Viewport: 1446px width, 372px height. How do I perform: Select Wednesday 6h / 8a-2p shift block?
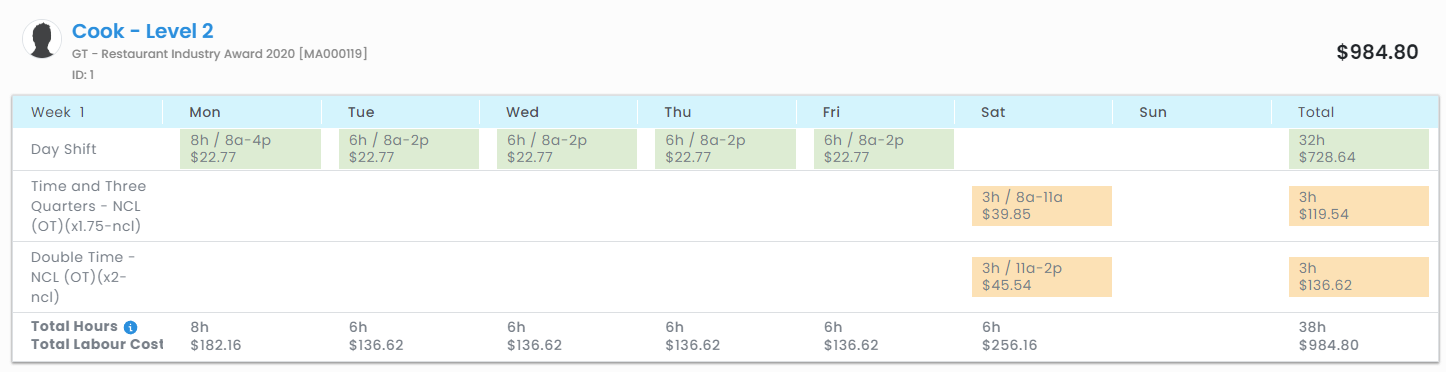click(x=568, y=149)
